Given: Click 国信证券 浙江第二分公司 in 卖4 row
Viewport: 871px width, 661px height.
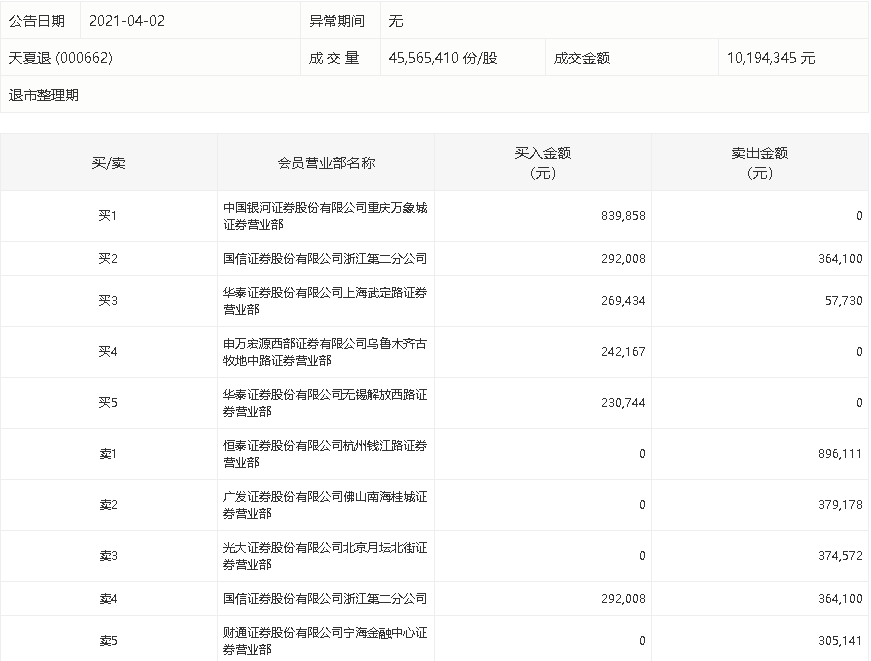Looking at the screenshot, I should (325, 599).
